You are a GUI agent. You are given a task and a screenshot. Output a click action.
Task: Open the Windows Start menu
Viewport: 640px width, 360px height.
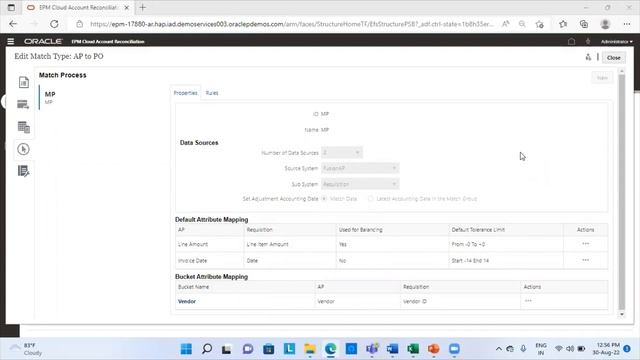pyautogui.click(x=186, y=349)
